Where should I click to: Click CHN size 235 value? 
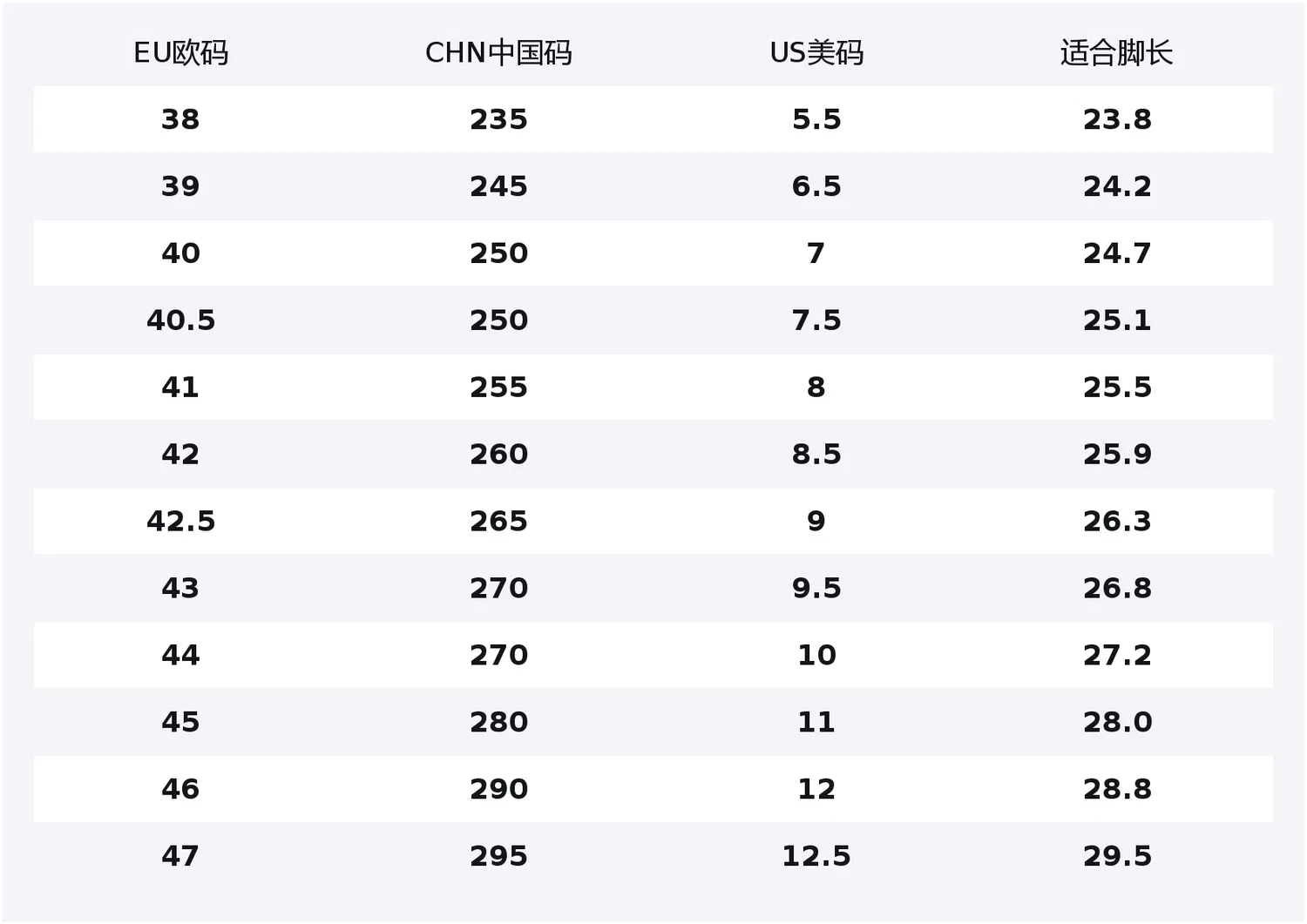[498, 119]
